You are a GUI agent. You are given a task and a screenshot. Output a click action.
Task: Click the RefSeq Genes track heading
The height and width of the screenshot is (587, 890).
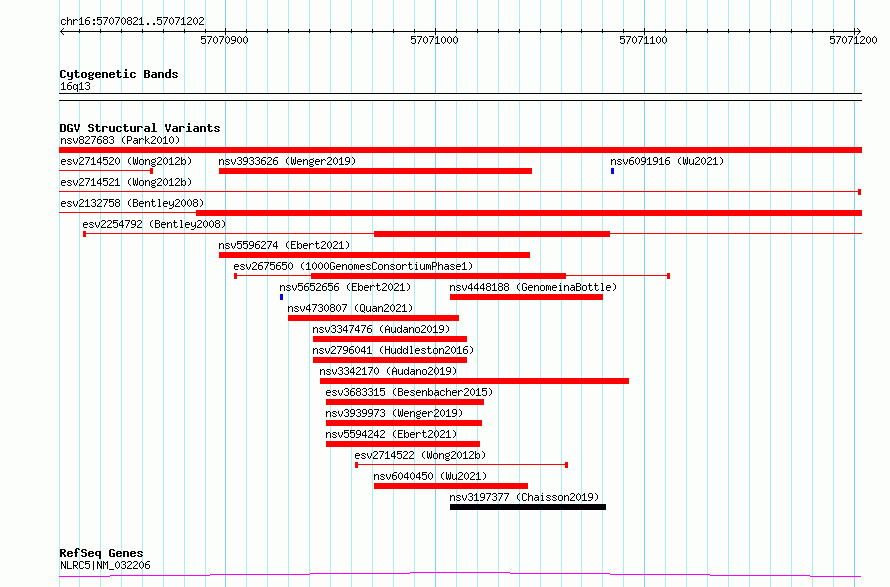tap(101, 553)
